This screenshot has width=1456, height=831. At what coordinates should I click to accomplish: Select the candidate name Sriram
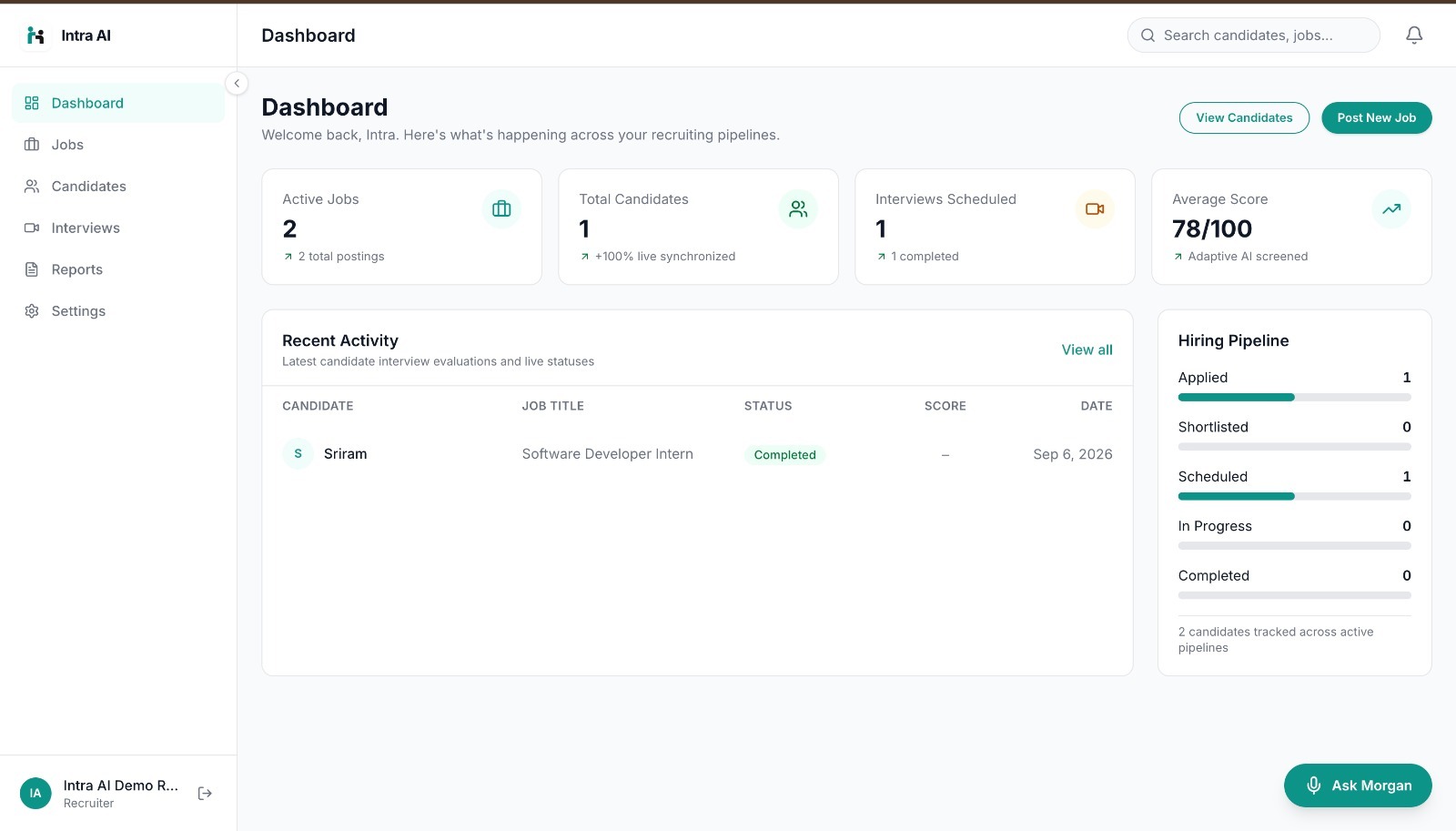[x=345, y=454]
